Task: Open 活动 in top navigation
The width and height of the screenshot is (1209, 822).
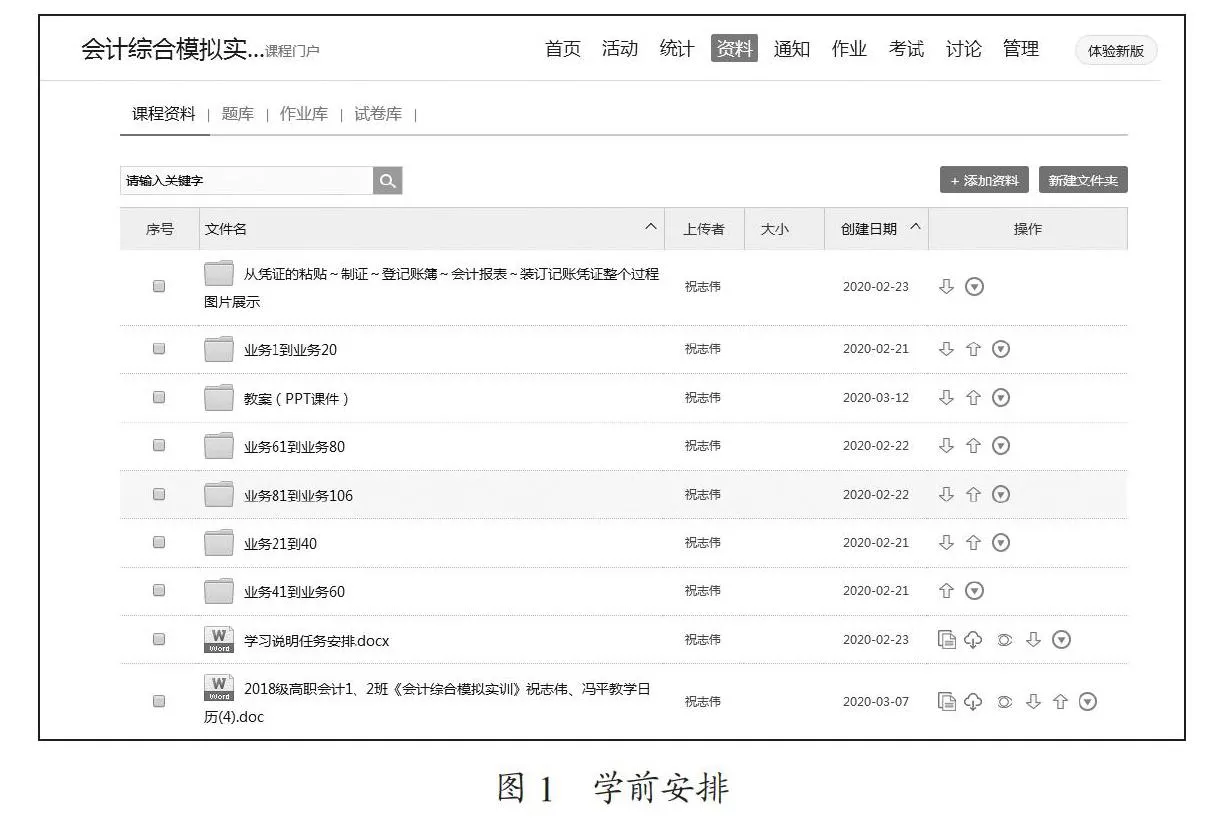Action: 620,49
